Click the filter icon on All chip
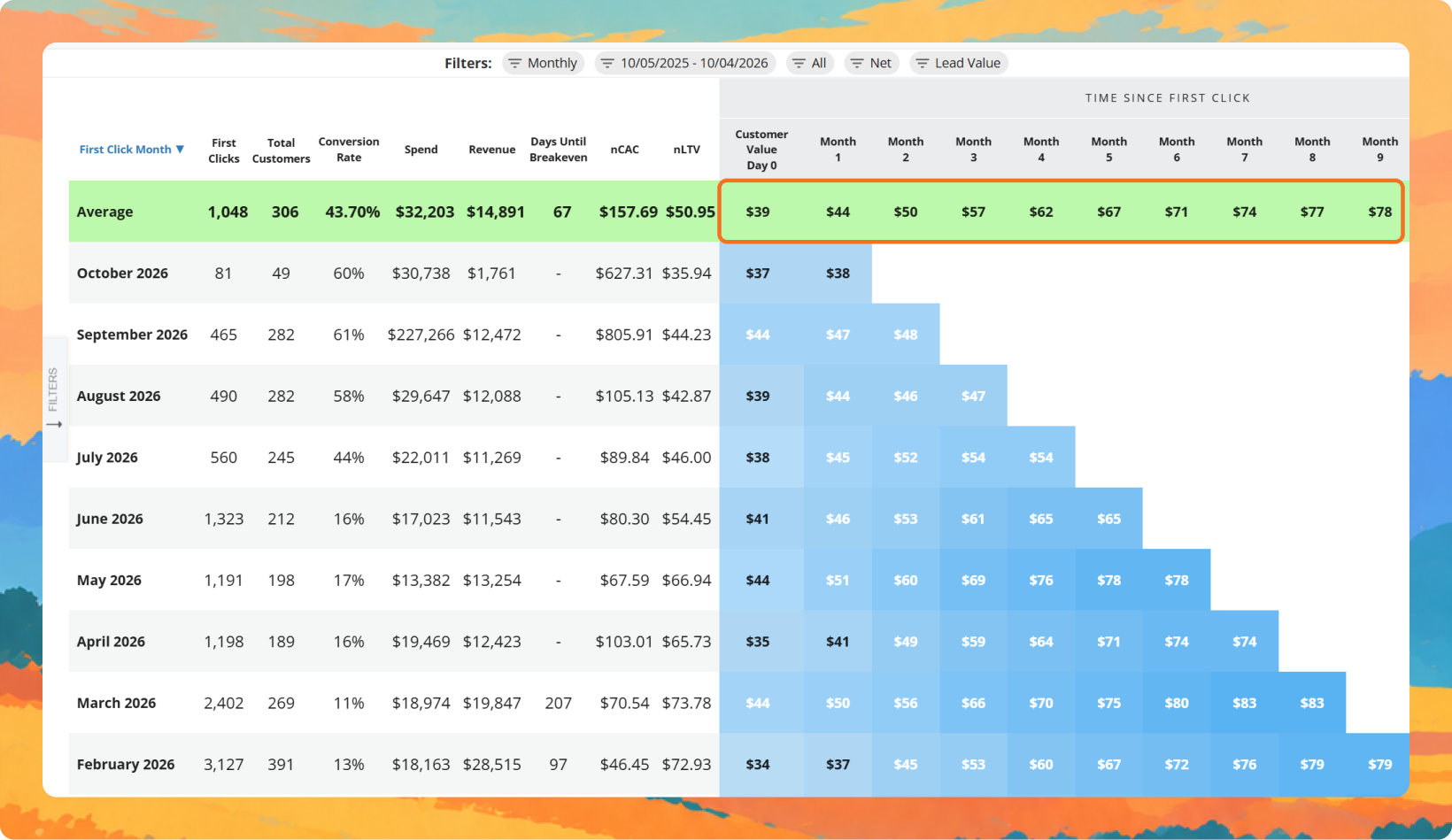The width and height of the screenshot is (1452, 840). click(x=799, y=63)
